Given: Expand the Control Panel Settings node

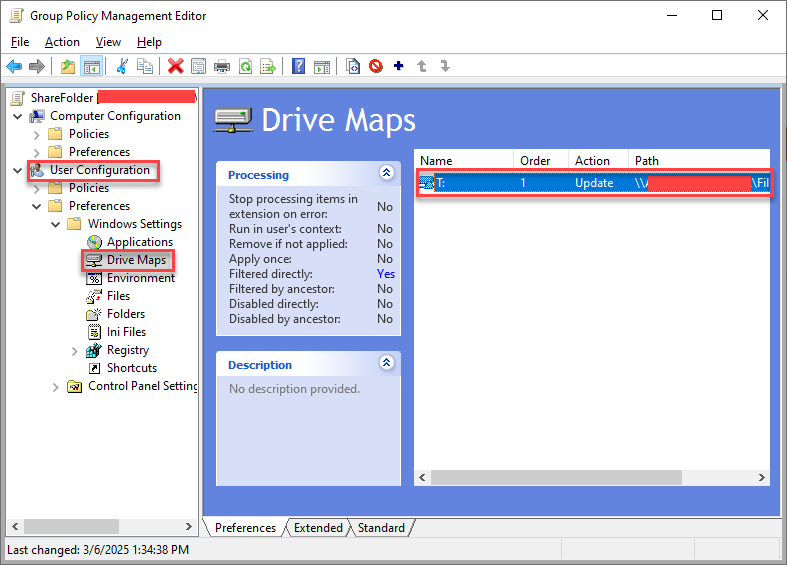Looking at the screenshot, I should [56, 387].
